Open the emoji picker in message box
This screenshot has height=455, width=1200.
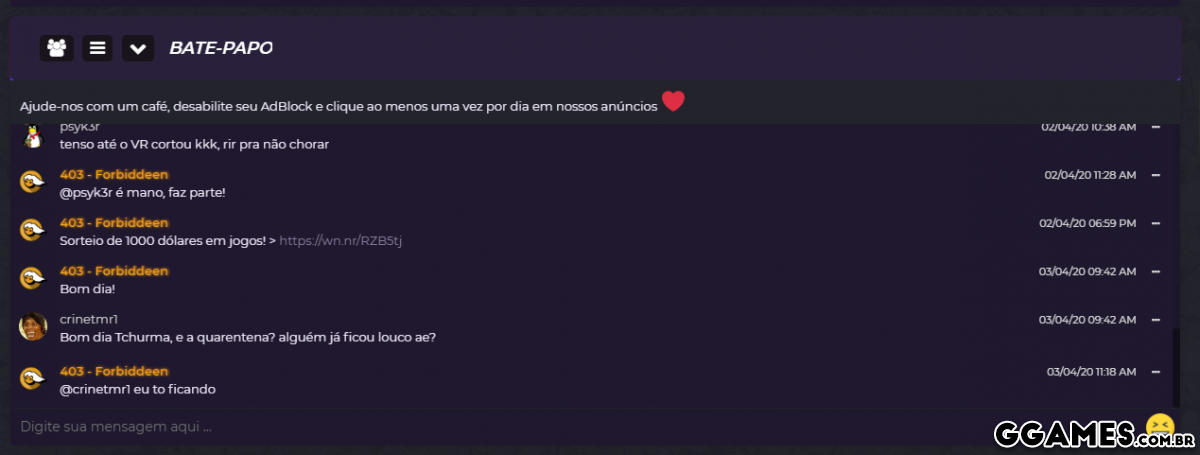[1160, 426]
